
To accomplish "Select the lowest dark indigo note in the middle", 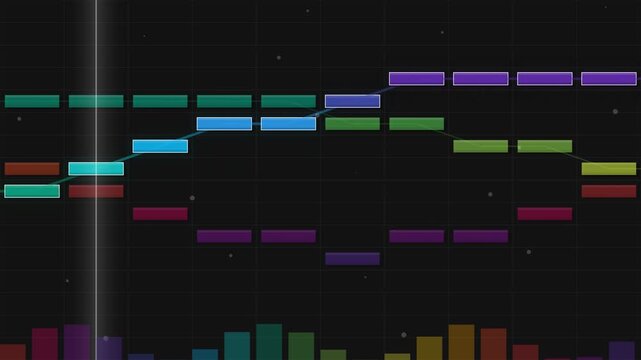I will (352, 259).
